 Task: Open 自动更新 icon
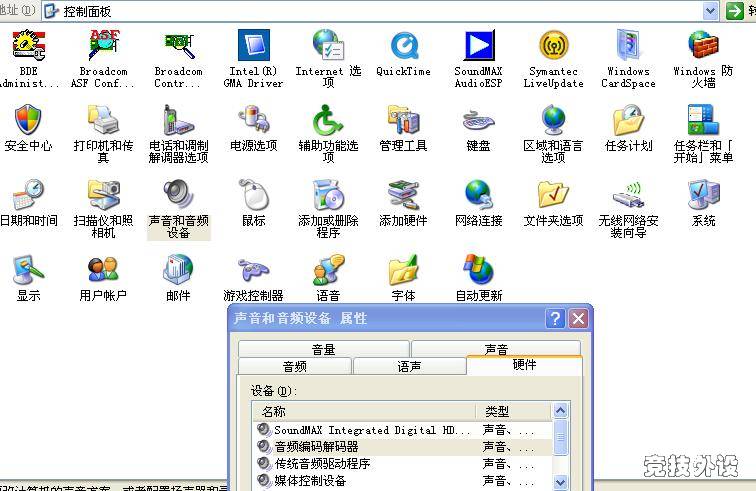point(478,269)
